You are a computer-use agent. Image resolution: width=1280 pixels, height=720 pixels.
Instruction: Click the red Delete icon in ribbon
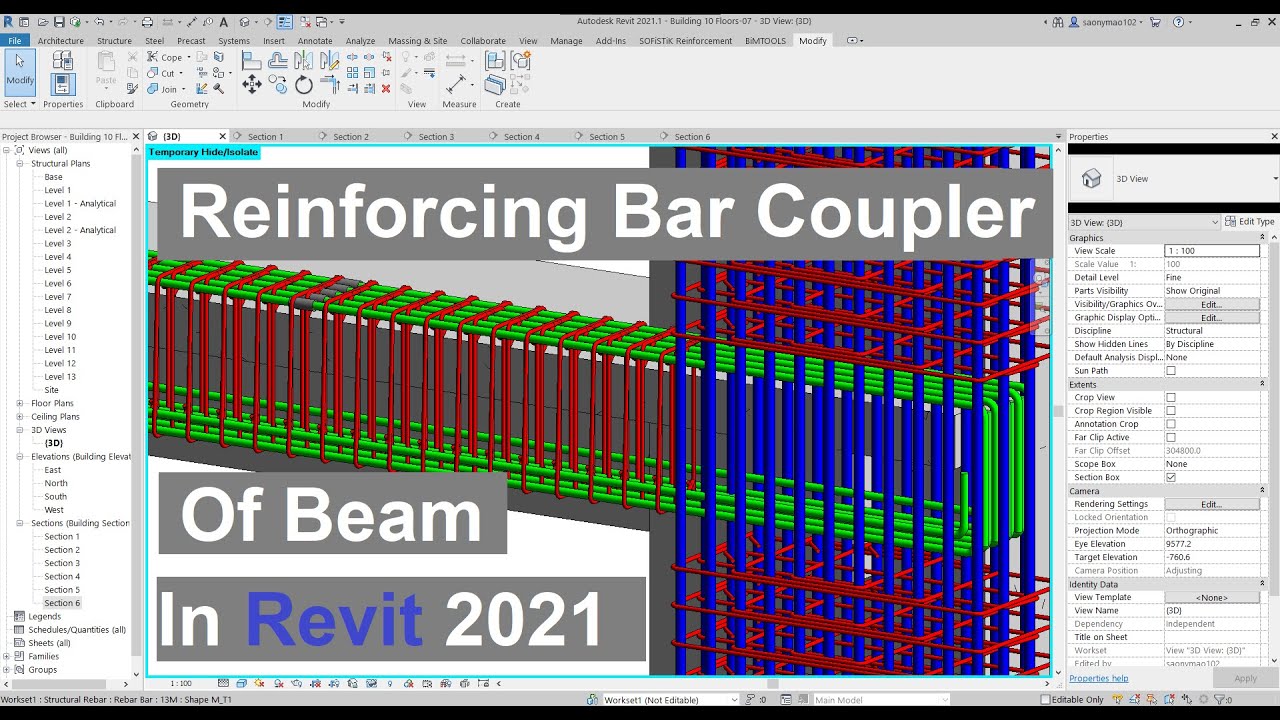click(386, 88)
